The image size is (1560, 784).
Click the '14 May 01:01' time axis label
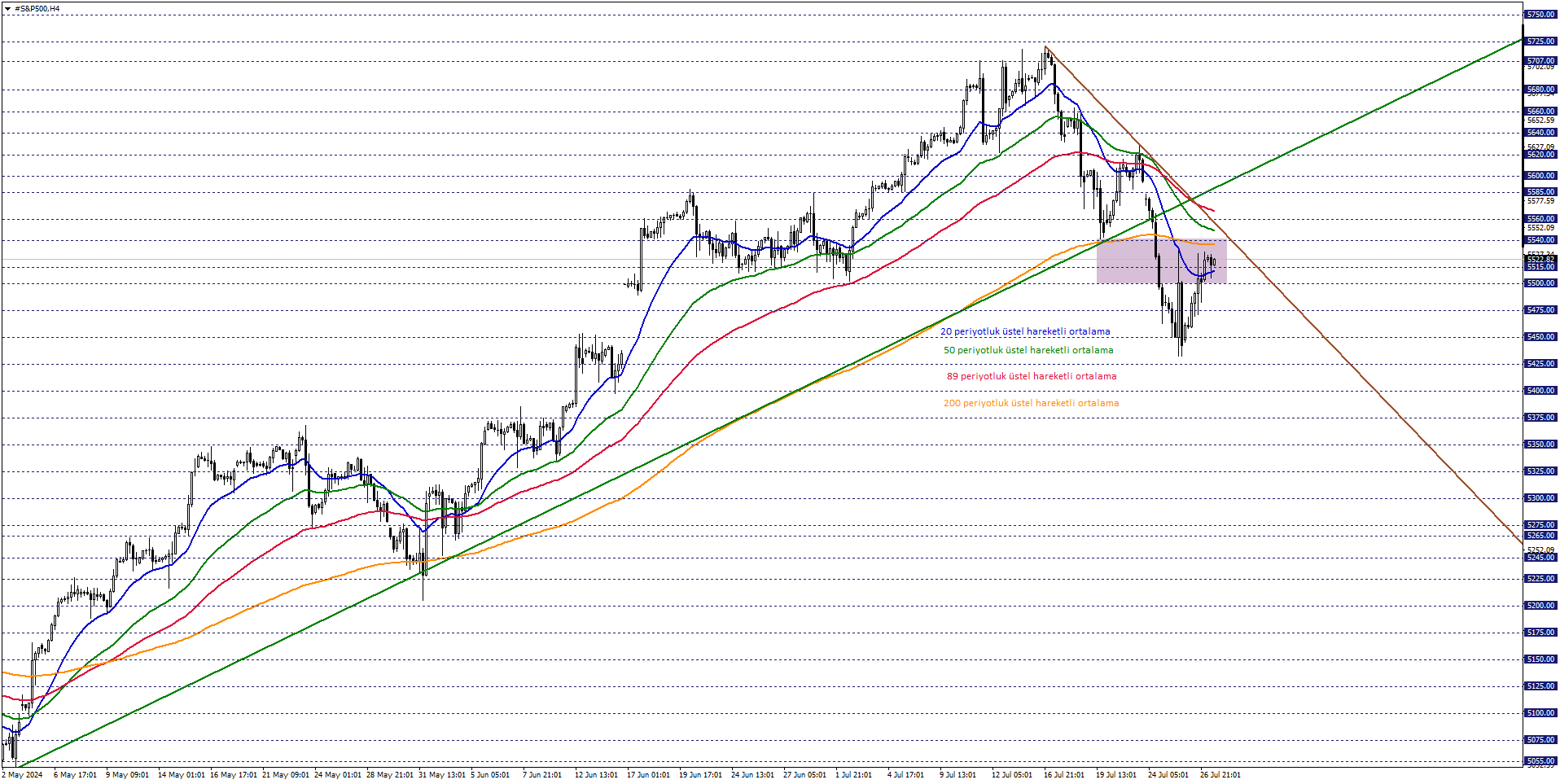point(181,775)
